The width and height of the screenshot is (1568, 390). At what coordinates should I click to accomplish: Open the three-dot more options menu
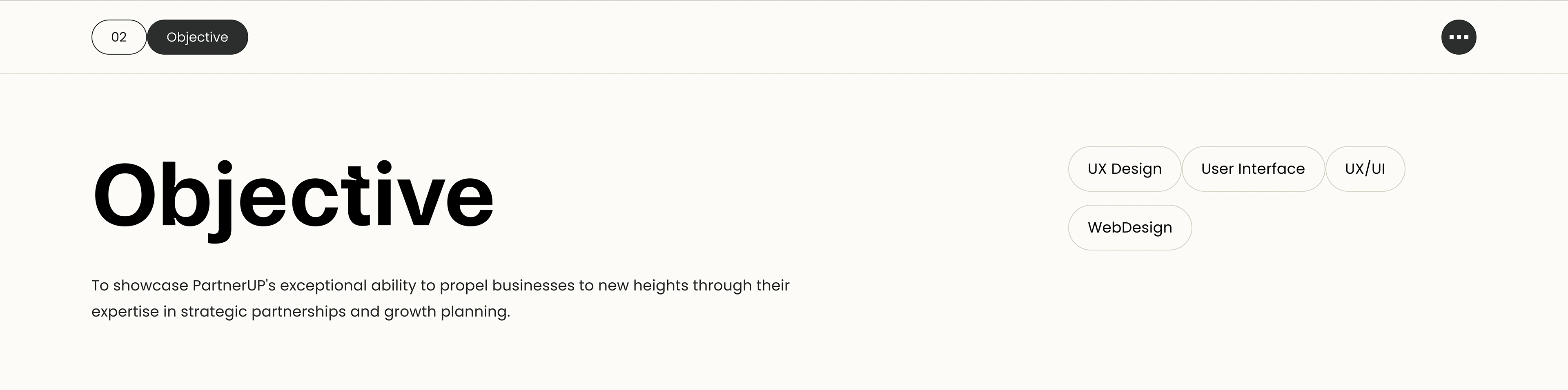coord(1459,37)
